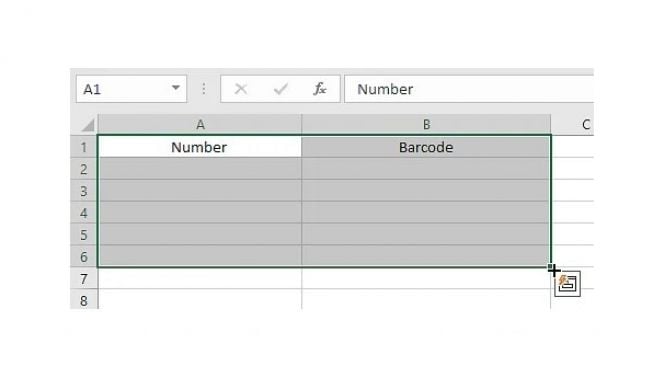
Task: Select column A header
Action: tap(200, 124)
